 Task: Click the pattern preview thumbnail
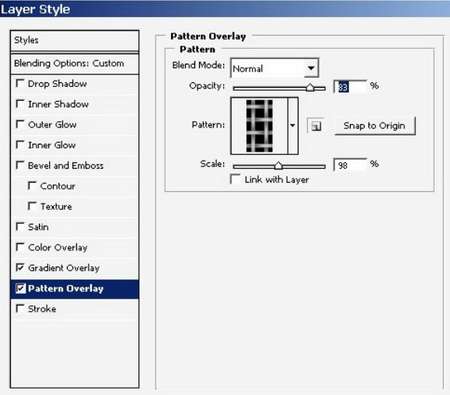[x=259, y=126]
